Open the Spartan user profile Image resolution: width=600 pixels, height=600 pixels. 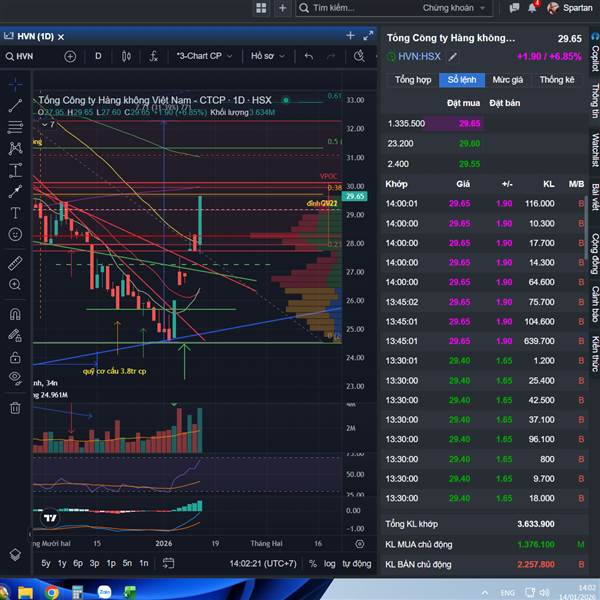[x=570, y=8]
